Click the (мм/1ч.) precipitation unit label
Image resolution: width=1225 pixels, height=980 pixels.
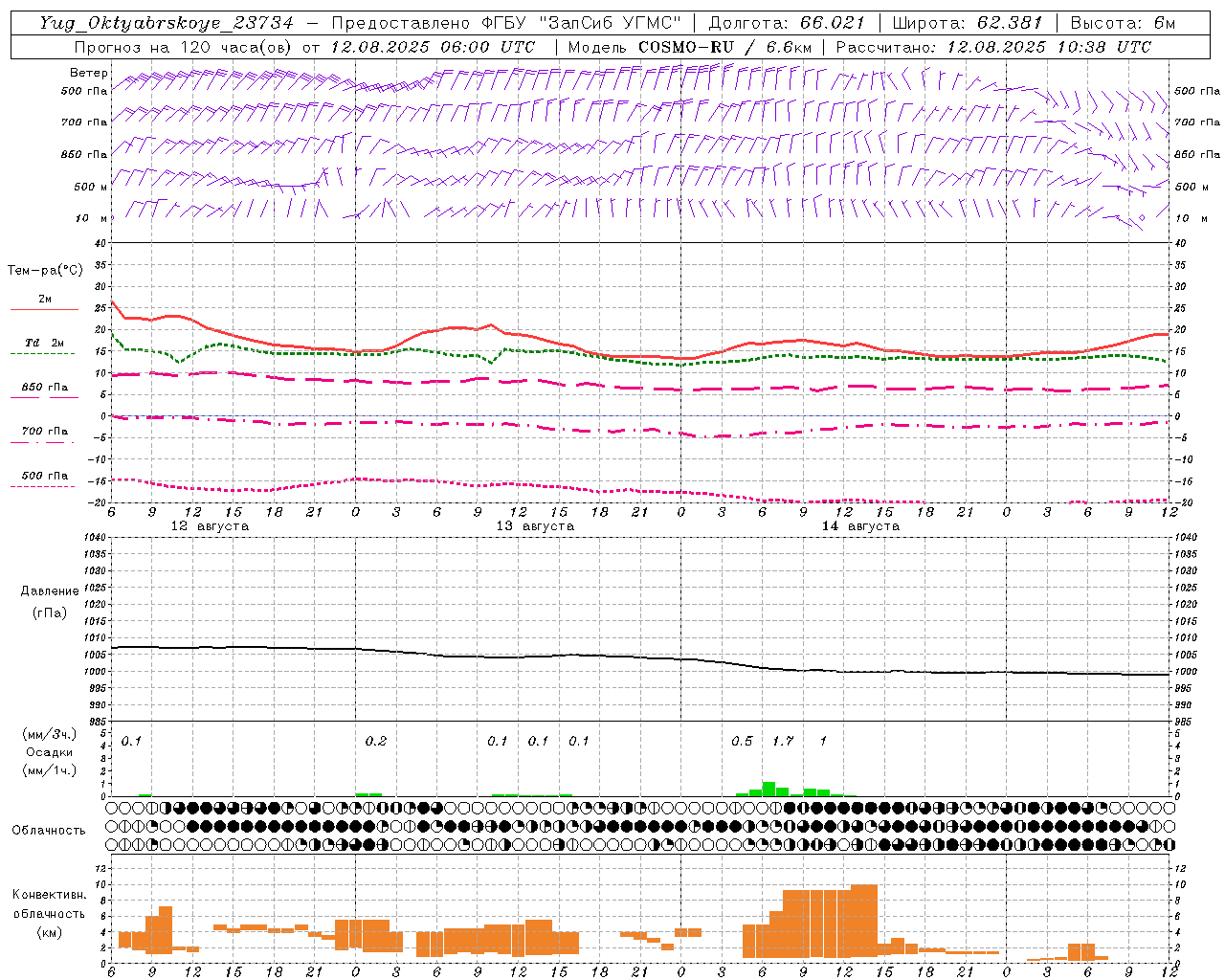click(50, 770)
